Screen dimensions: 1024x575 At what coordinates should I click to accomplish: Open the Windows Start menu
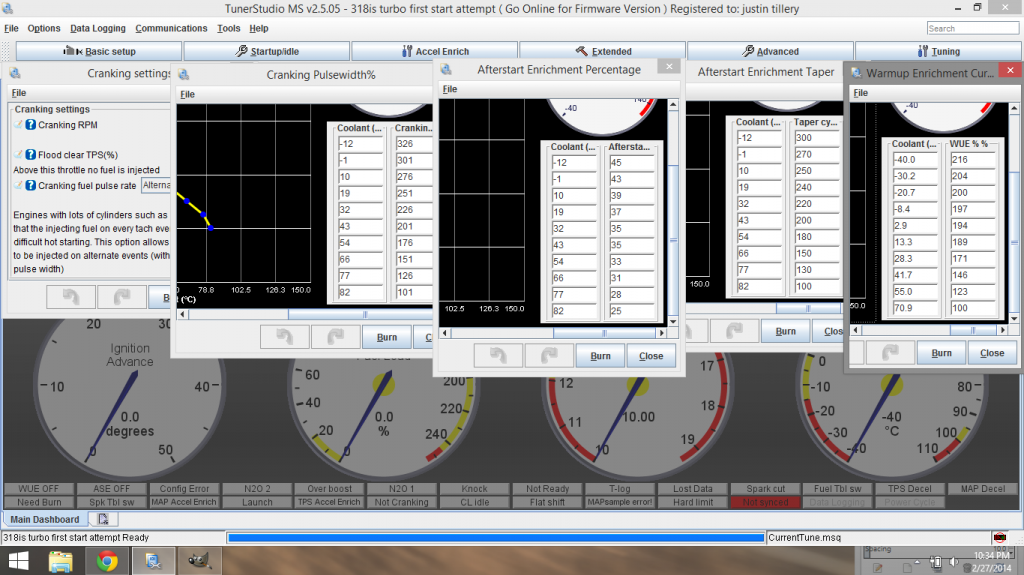18,561
